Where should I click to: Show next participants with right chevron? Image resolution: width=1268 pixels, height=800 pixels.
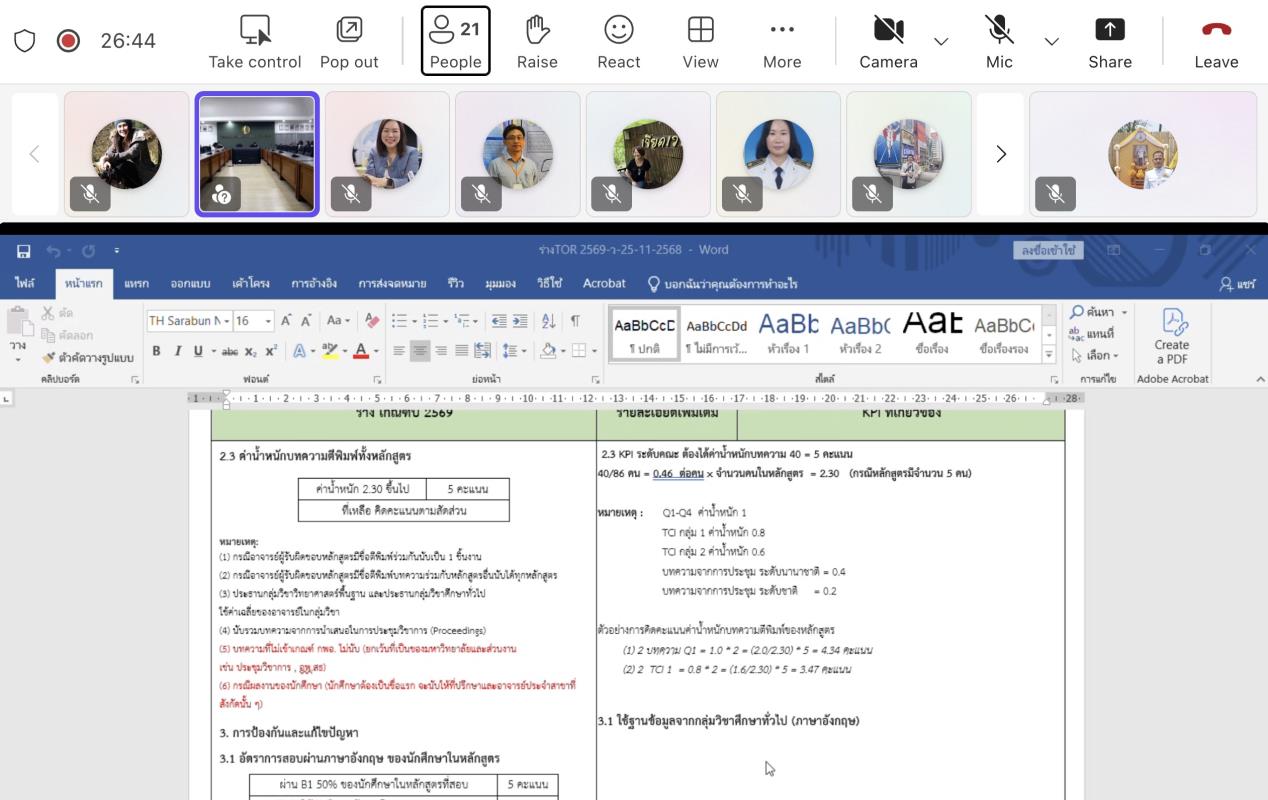click(x=1000, y=154)
